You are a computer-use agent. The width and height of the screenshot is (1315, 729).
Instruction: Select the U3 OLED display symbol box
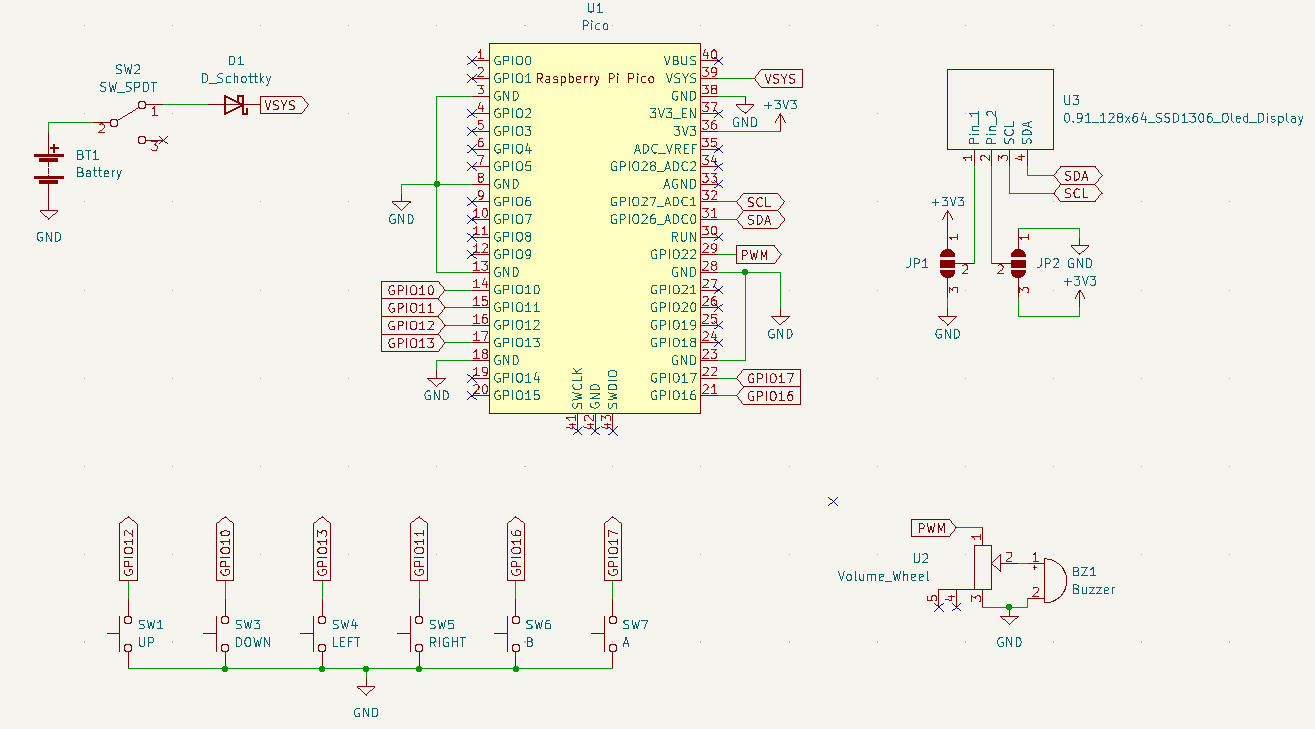pyautogui.click(x=1000, y=109)
